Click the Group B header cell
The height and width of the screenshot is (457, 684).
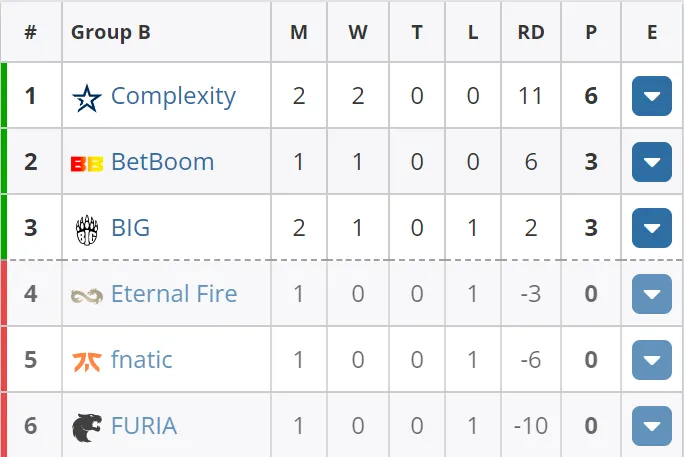point(166,32)
